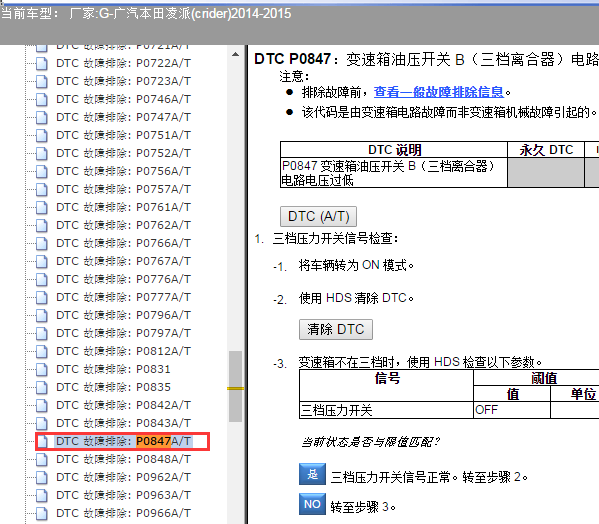The height and width of the screenshot is (524, 599).
Task: Click document icon beside P0722A/T entry
Action: (42, 63)
